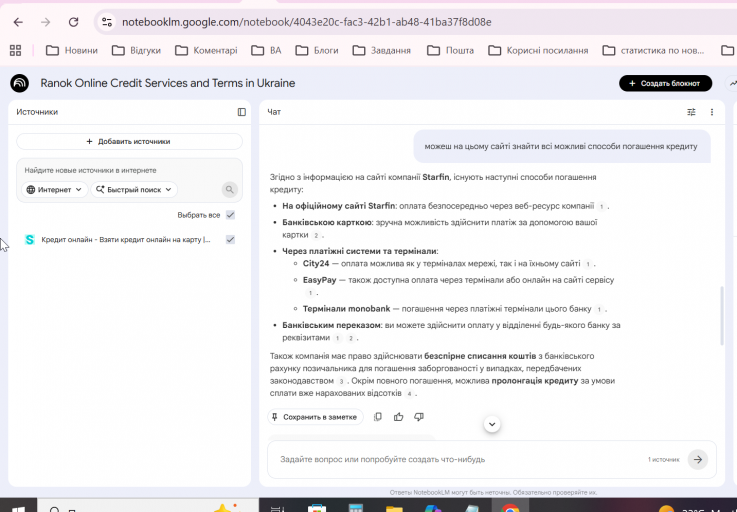737x512 pixels.
Task: Open site information icon in address bar
Action: [107, 22]
